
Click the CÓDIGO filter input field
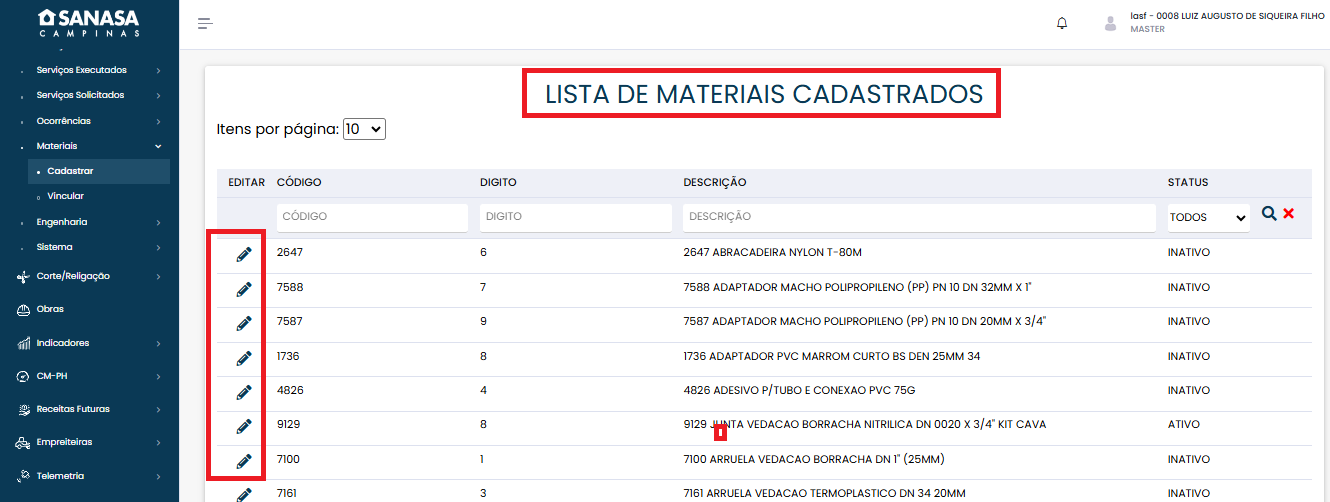click(372, 218)
